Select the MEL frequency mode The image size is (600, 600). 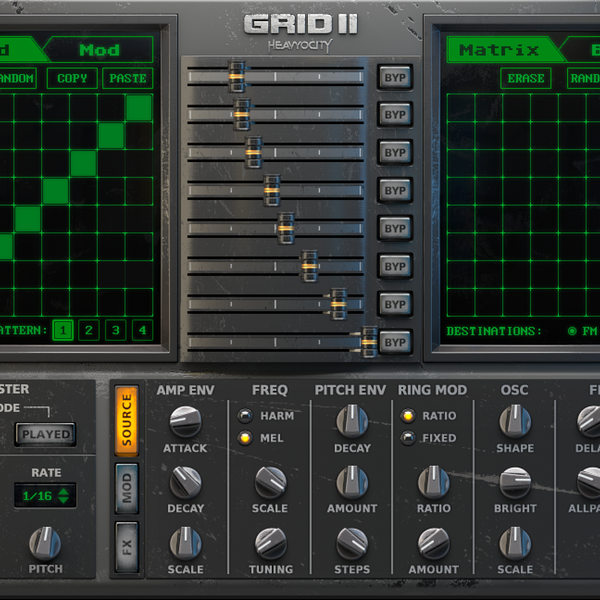click(245, 438)
